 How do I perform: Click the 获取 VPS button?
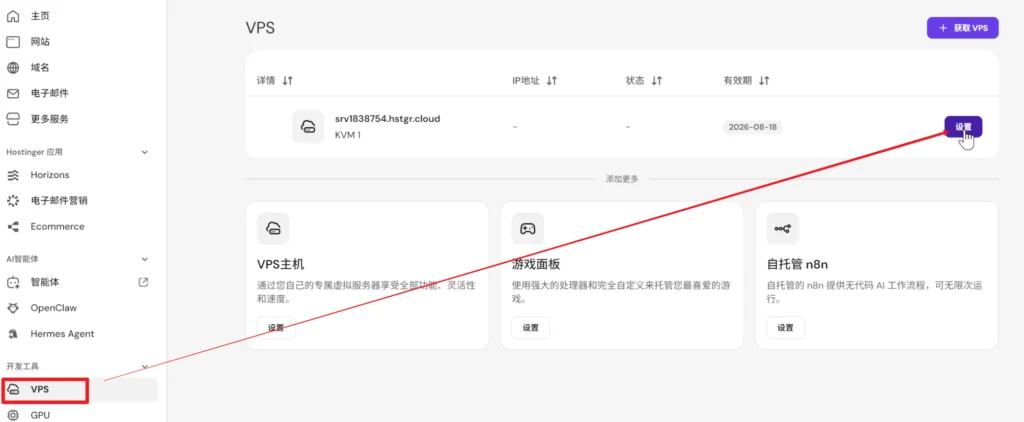click(963, 28)
